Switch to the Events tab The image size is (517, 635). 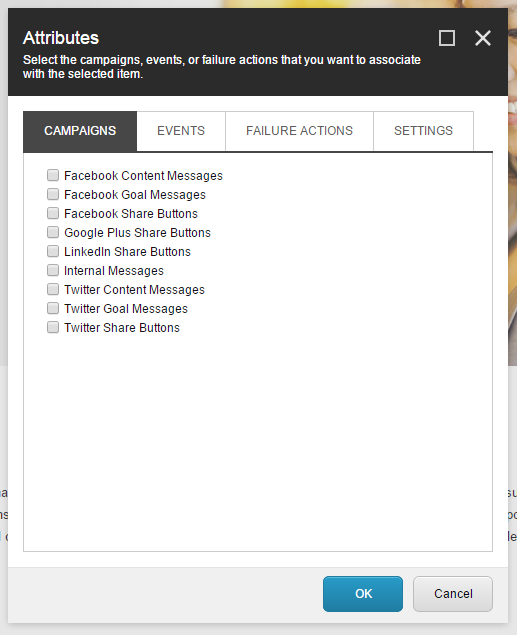[x=181, y=131]
